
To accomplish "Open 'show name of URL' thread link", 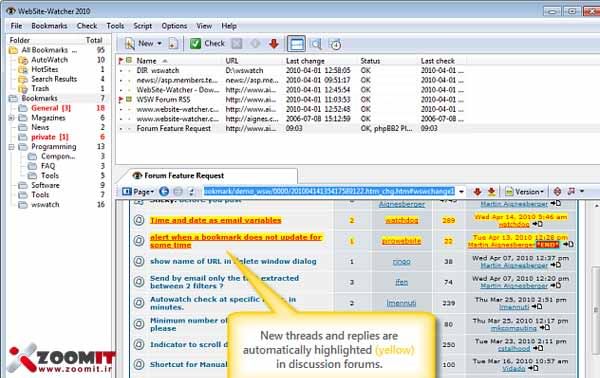I will (x=233, y=261).
